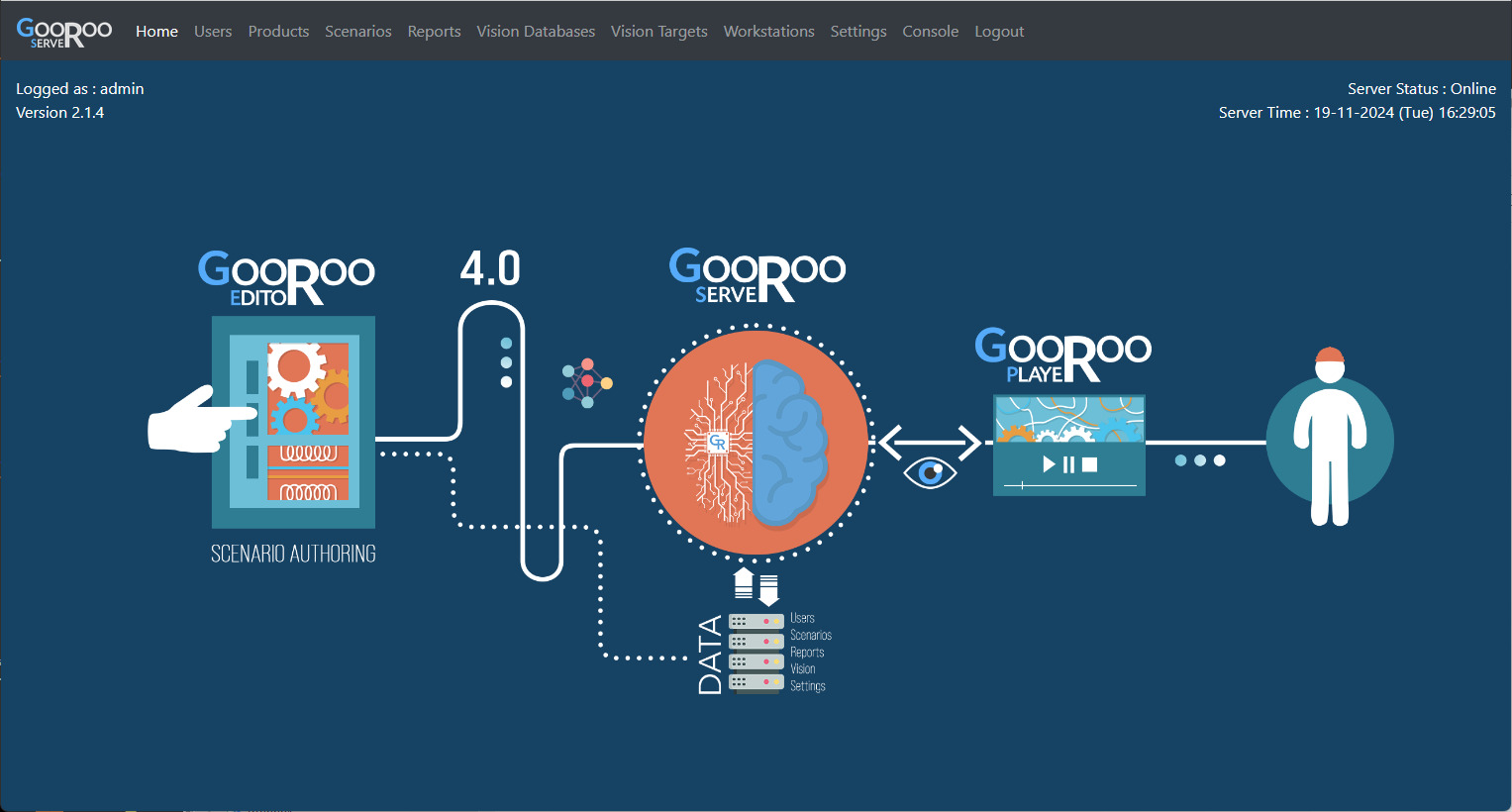Click the GooRoo Player logo
Viewport: 1512px width, 812px height.
[x=1062, y=355]
